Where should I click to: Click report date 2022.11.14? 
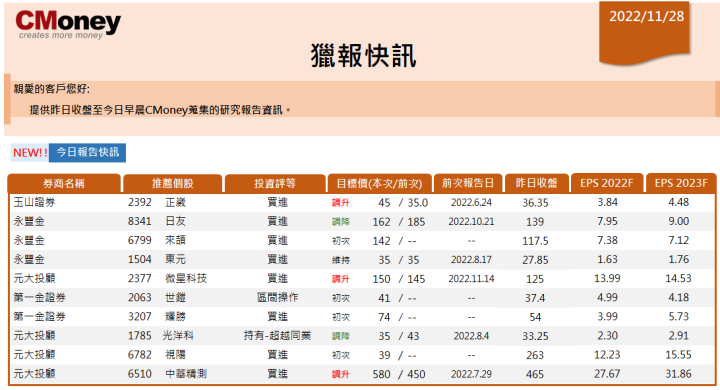[471, 278]
